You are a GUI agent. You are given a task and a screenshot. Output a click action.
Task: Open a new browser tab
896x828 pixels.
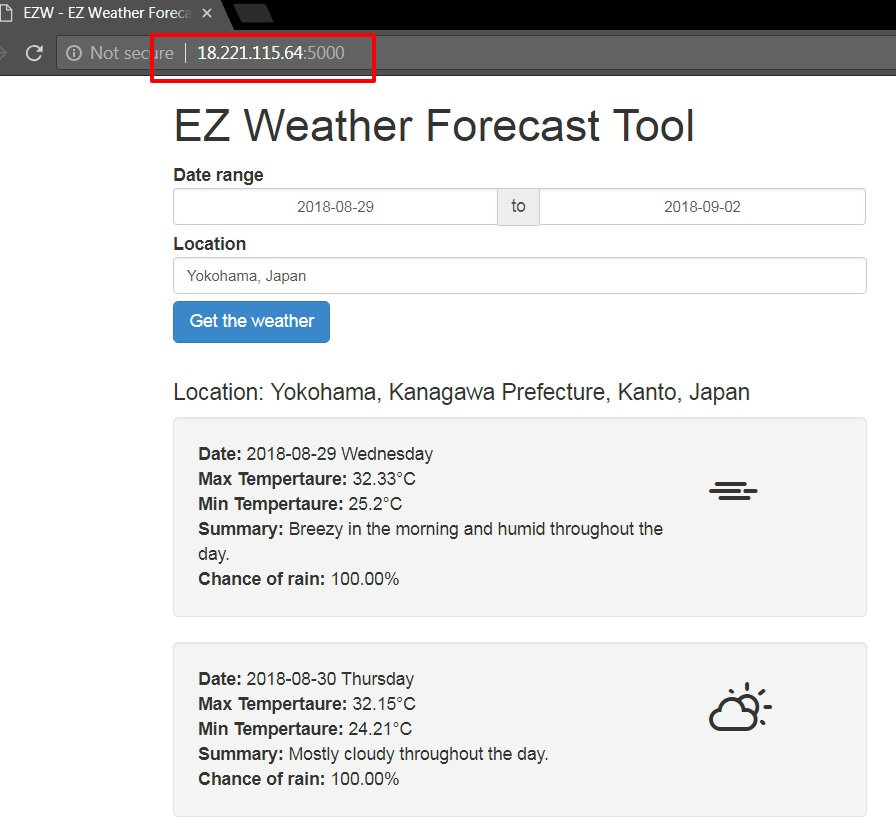253,13
